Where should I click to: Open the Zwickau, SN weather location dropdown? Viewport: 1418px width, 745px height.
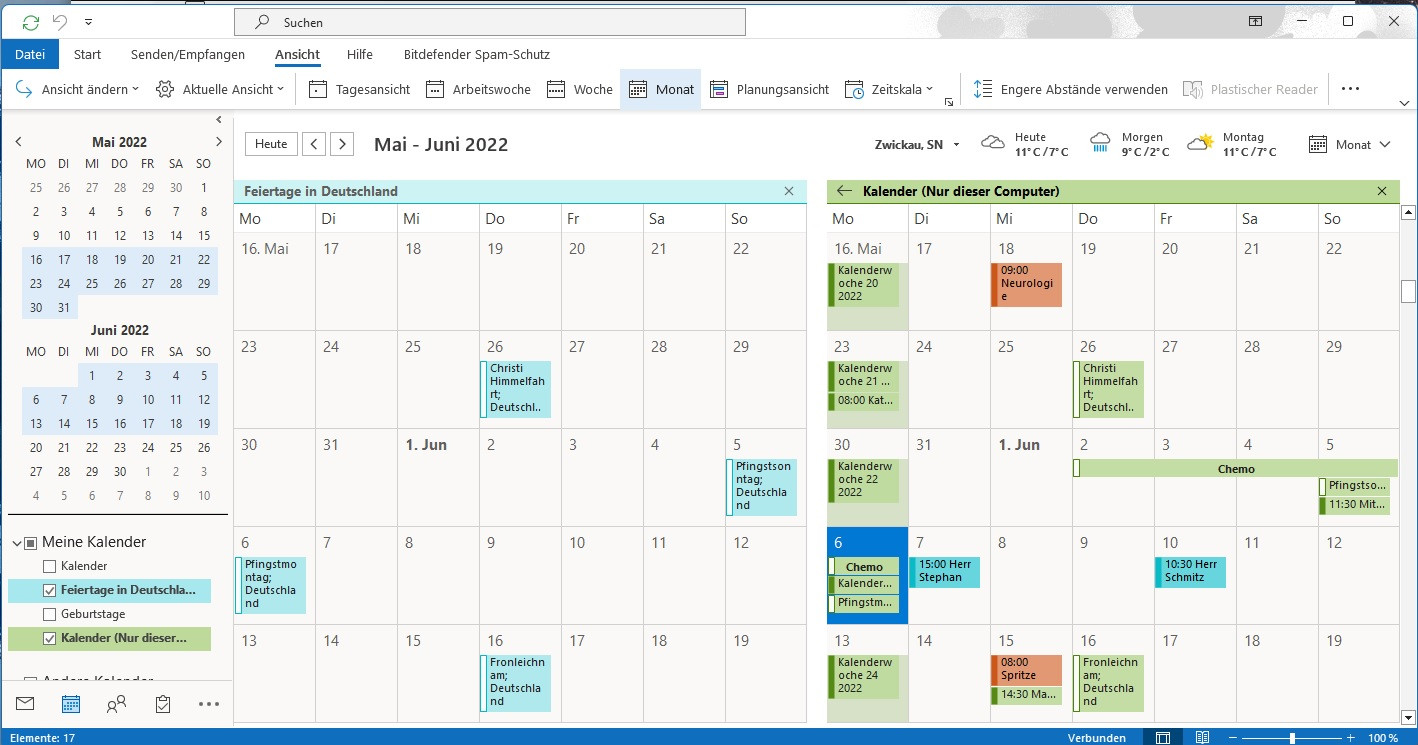[x=917, y=145]
